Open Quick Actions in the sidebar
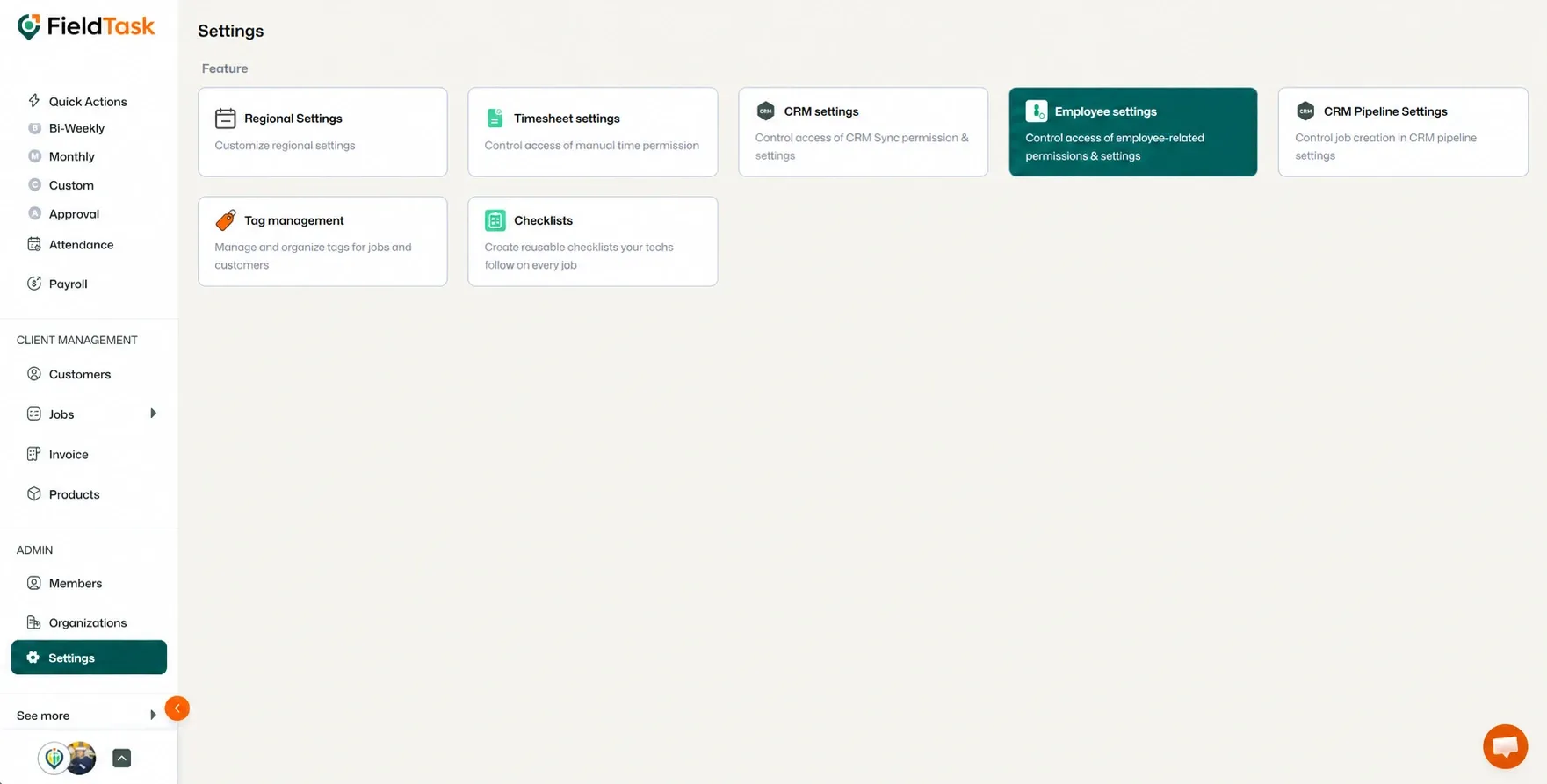This screenshot has height=784, width=1547. [x=89, y=101]
